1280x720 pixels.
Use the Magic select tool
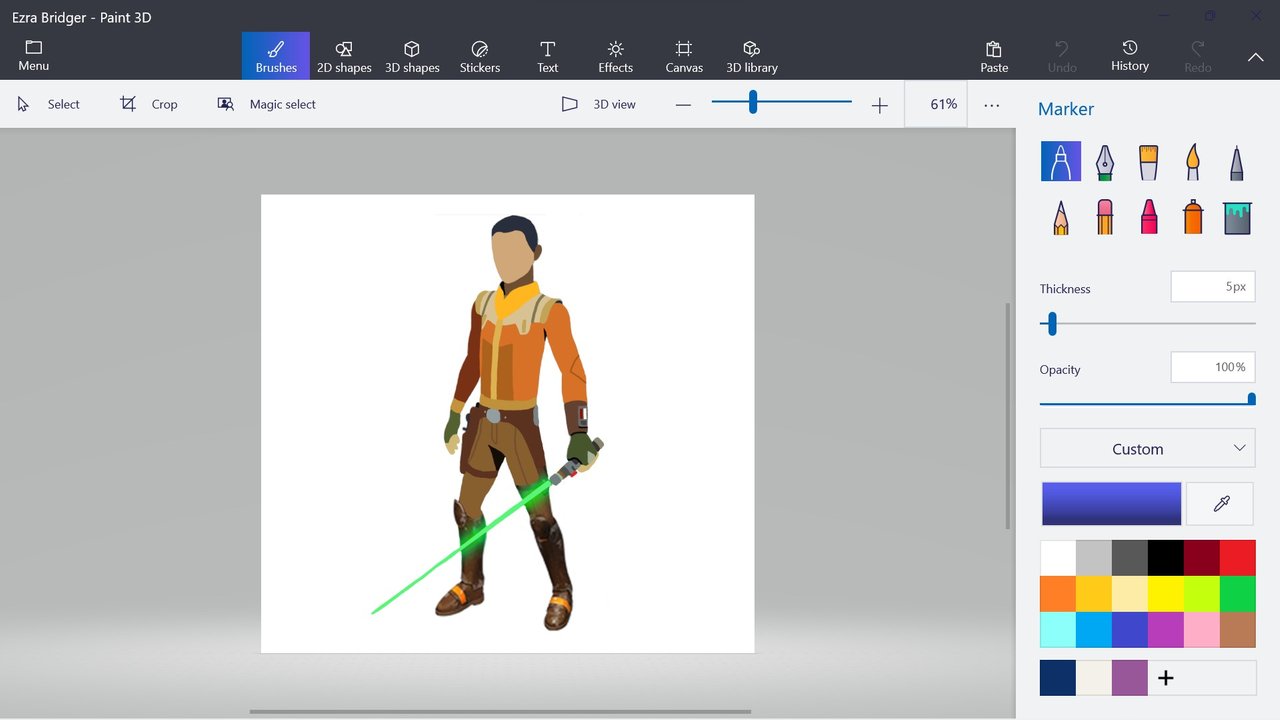267,104
